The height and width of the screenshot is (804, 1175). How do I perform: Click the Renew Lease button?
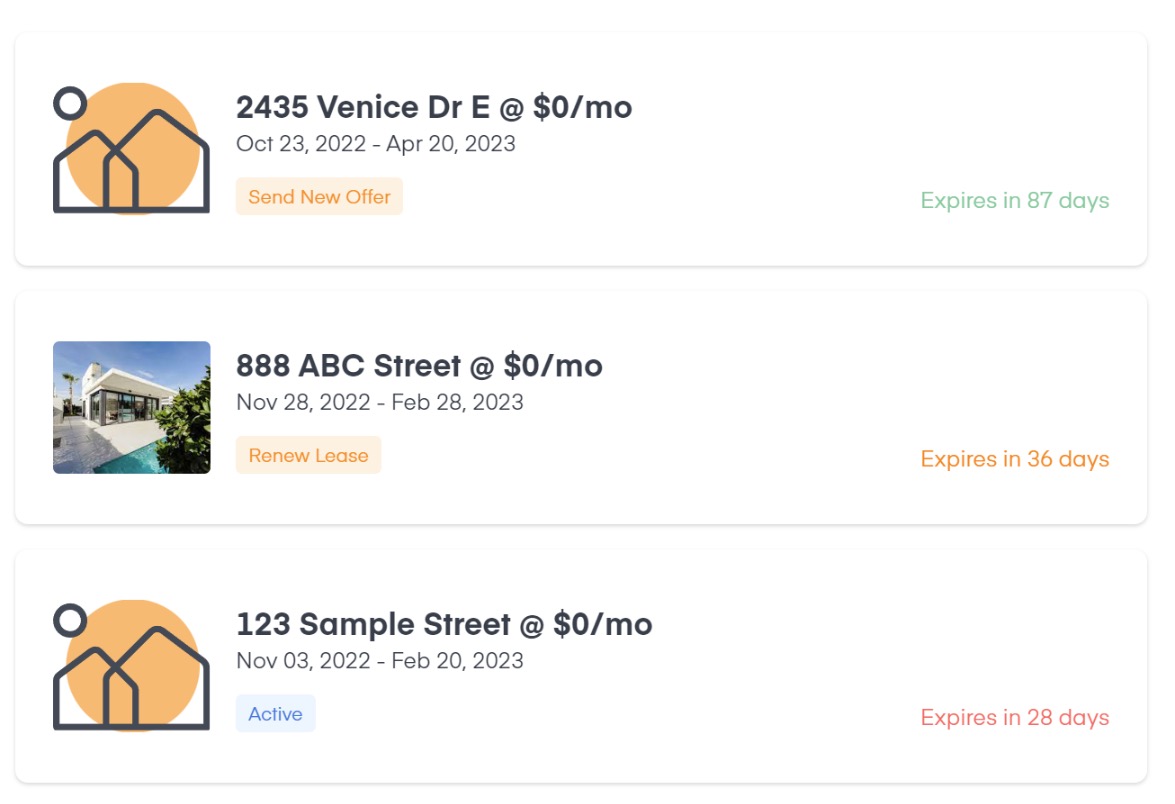pyautogui.click(x=308, y=455)
